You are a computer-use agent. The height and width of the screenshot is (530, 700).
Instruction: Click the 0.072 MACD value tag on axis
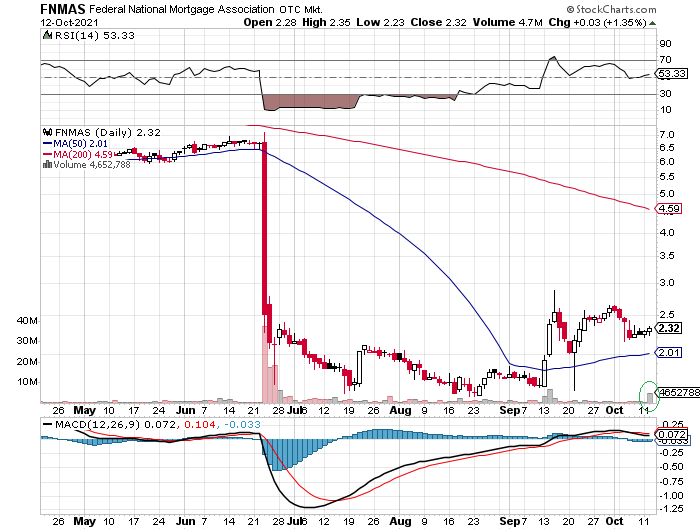coord(671,434)
